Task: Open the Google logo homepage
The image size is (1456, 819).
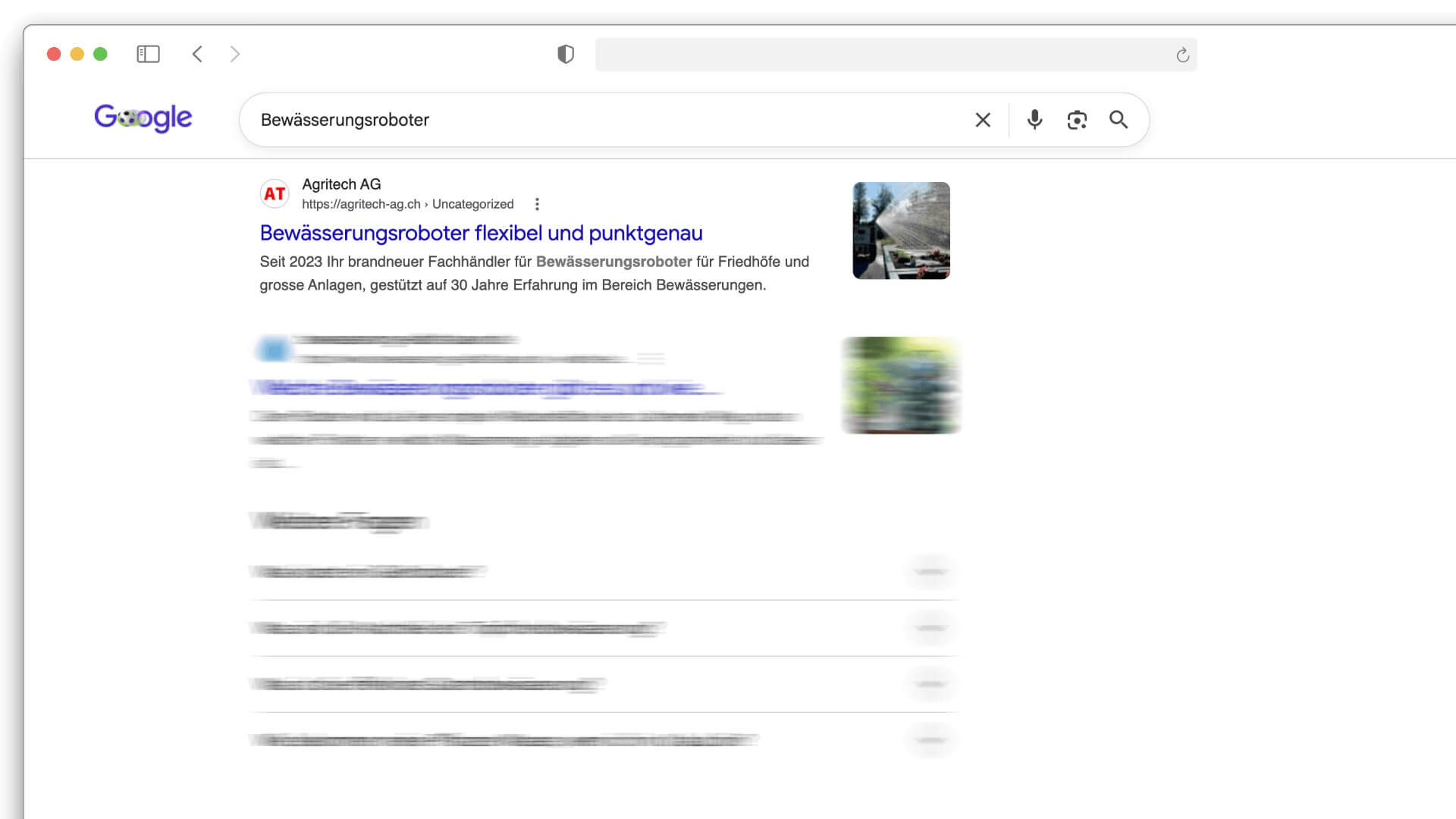Action: tap(143, 118)
